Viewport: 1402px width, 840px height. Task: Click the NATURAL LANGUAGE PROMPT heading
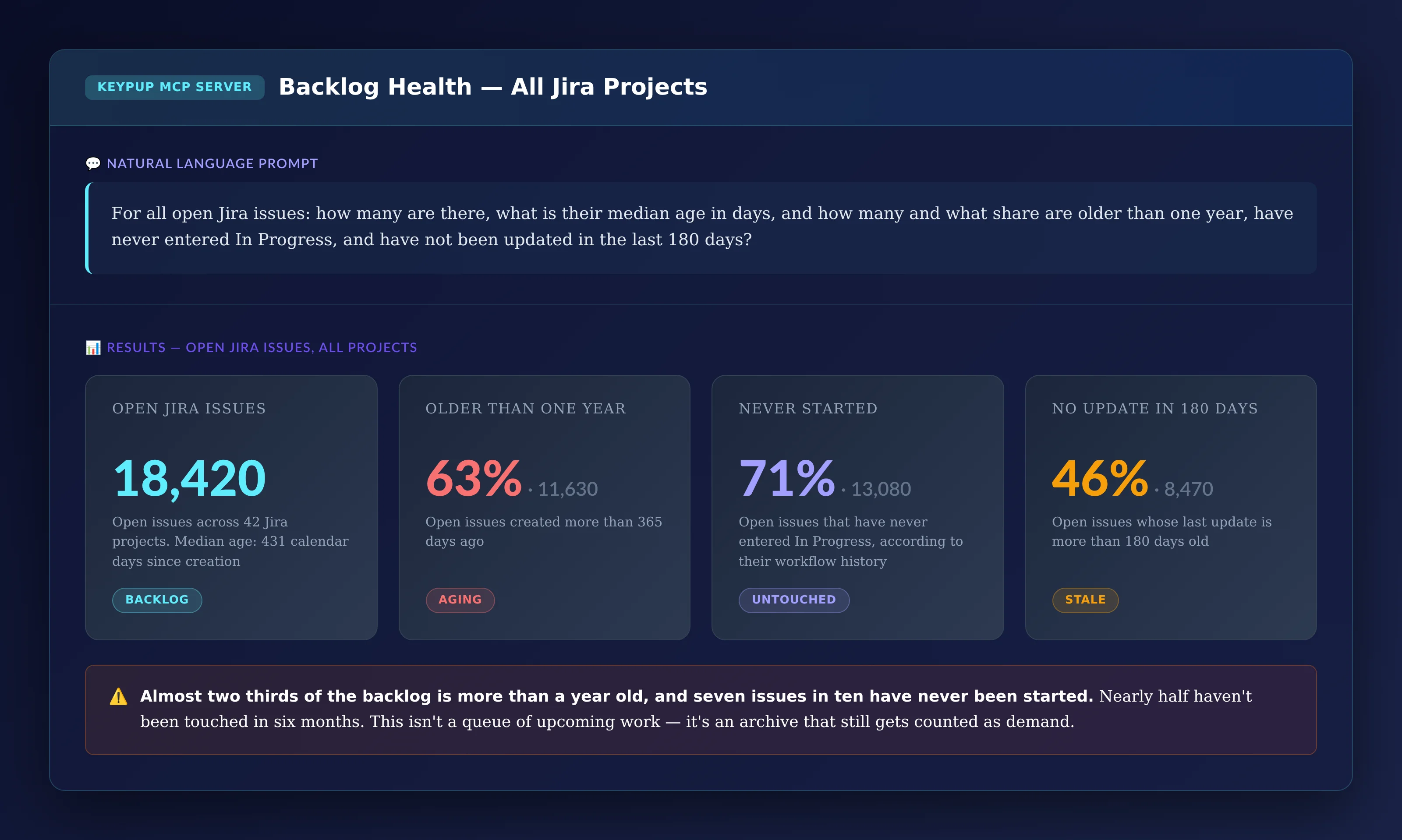click(x=212, y=164)
